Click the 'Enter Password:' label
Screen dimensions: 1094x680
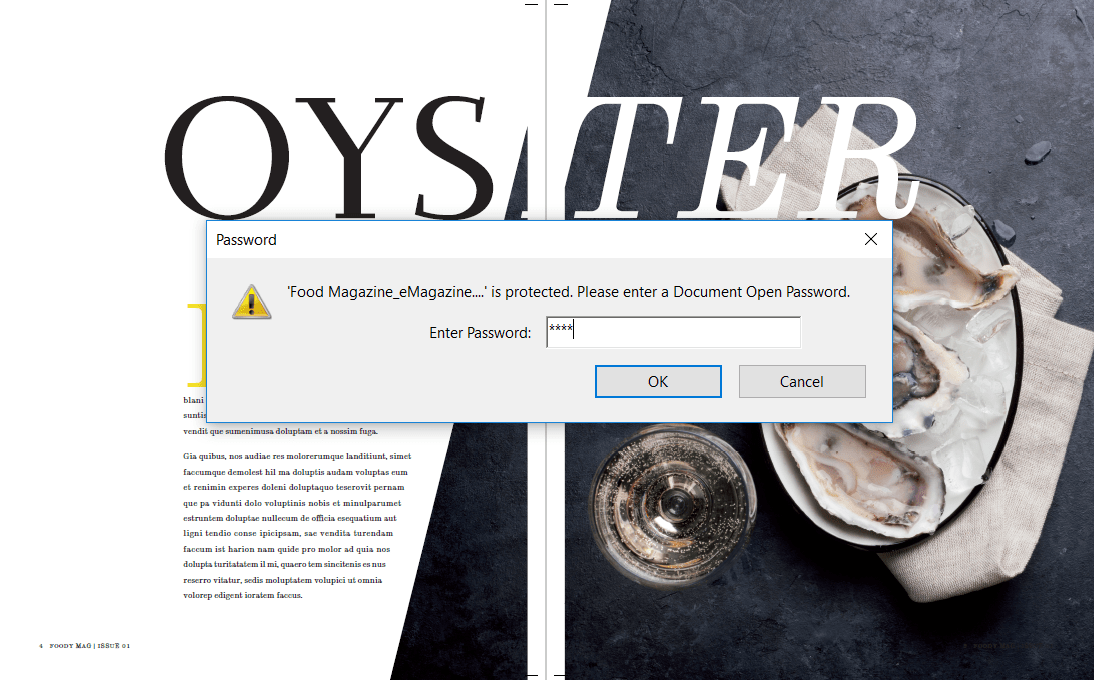pos(480,333)
